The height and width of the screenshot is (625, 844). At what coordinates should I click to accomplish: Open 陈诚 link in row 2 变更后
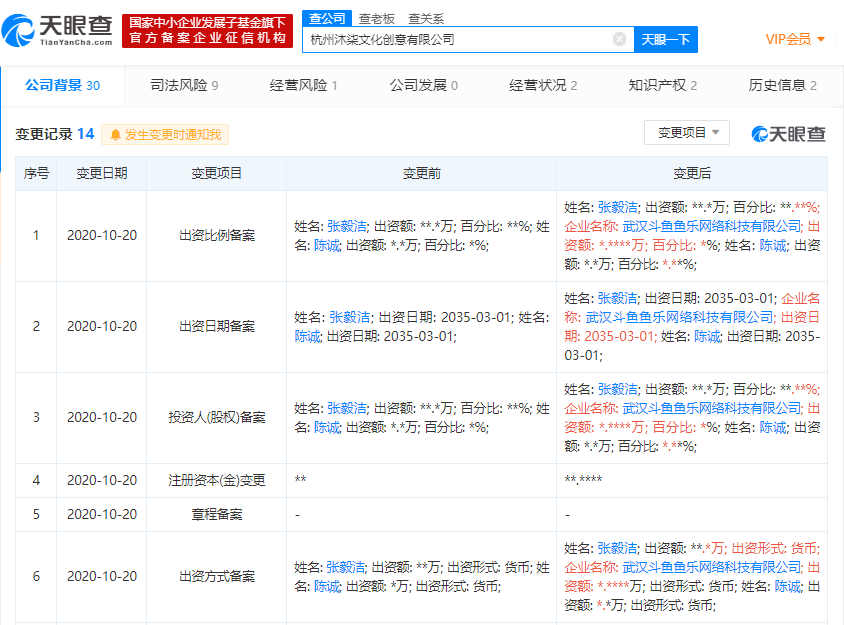(x=707, y=336)
